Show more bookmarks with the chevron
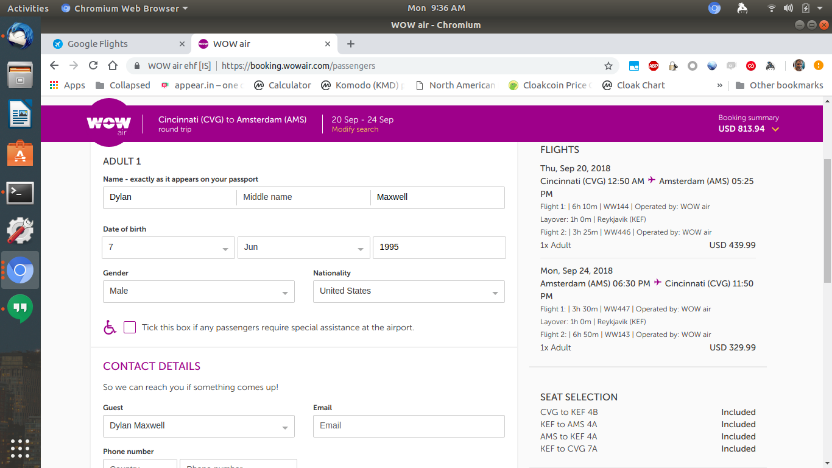 (x=720, y=85)
